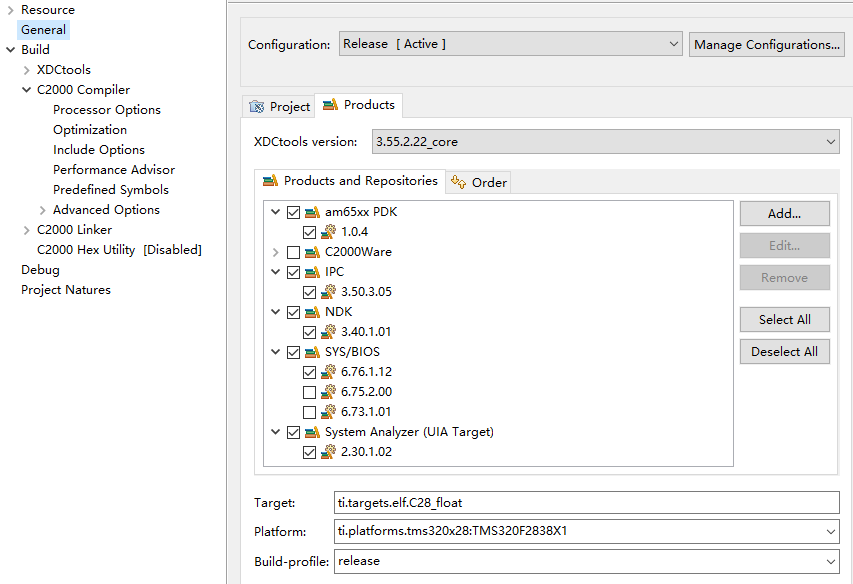Click the System Analyzer product icon
The image size is (853, 584).
tap(312, 432)
